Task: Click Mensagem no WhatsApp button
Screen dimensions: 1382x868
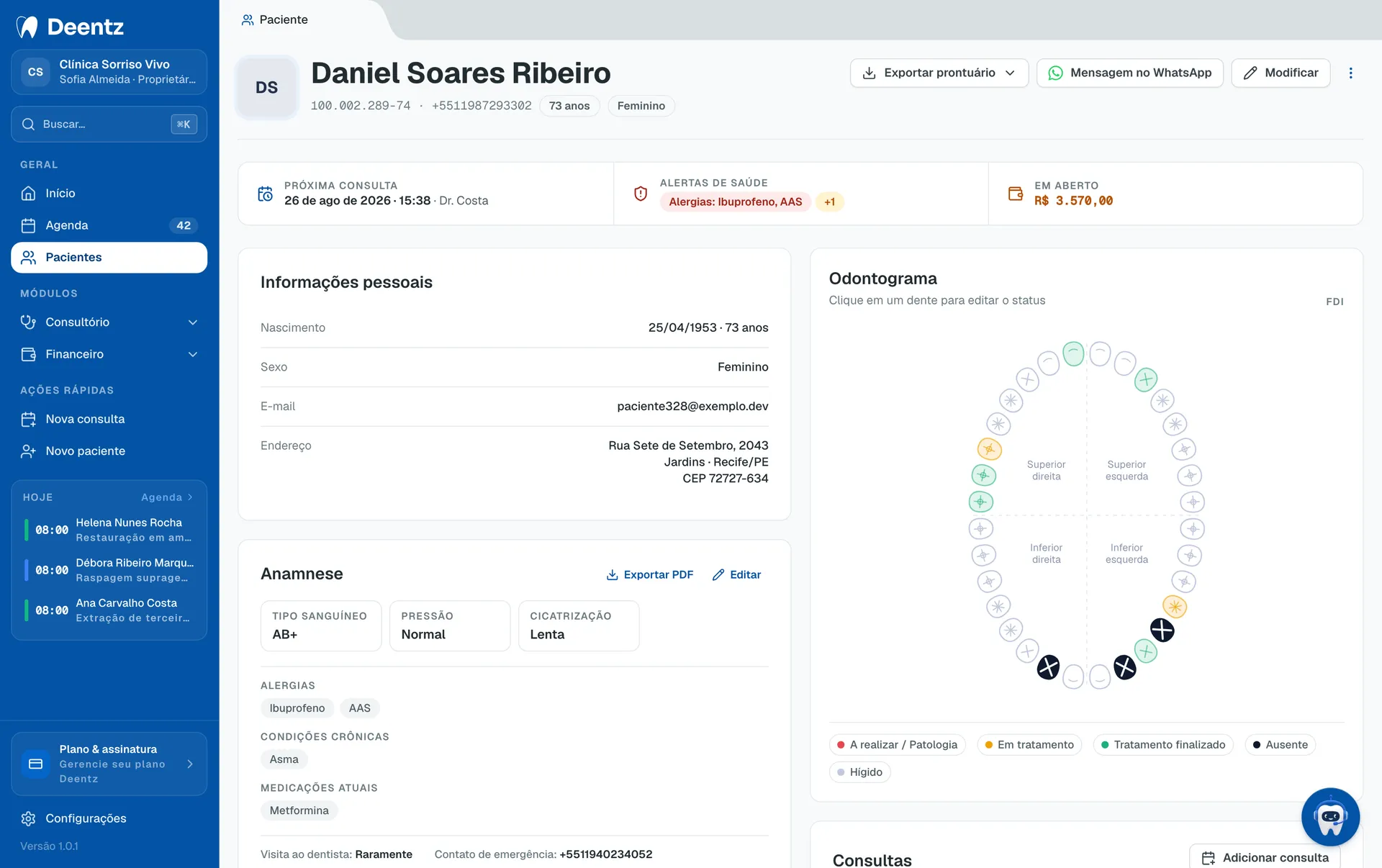Action: (1129, 73)
